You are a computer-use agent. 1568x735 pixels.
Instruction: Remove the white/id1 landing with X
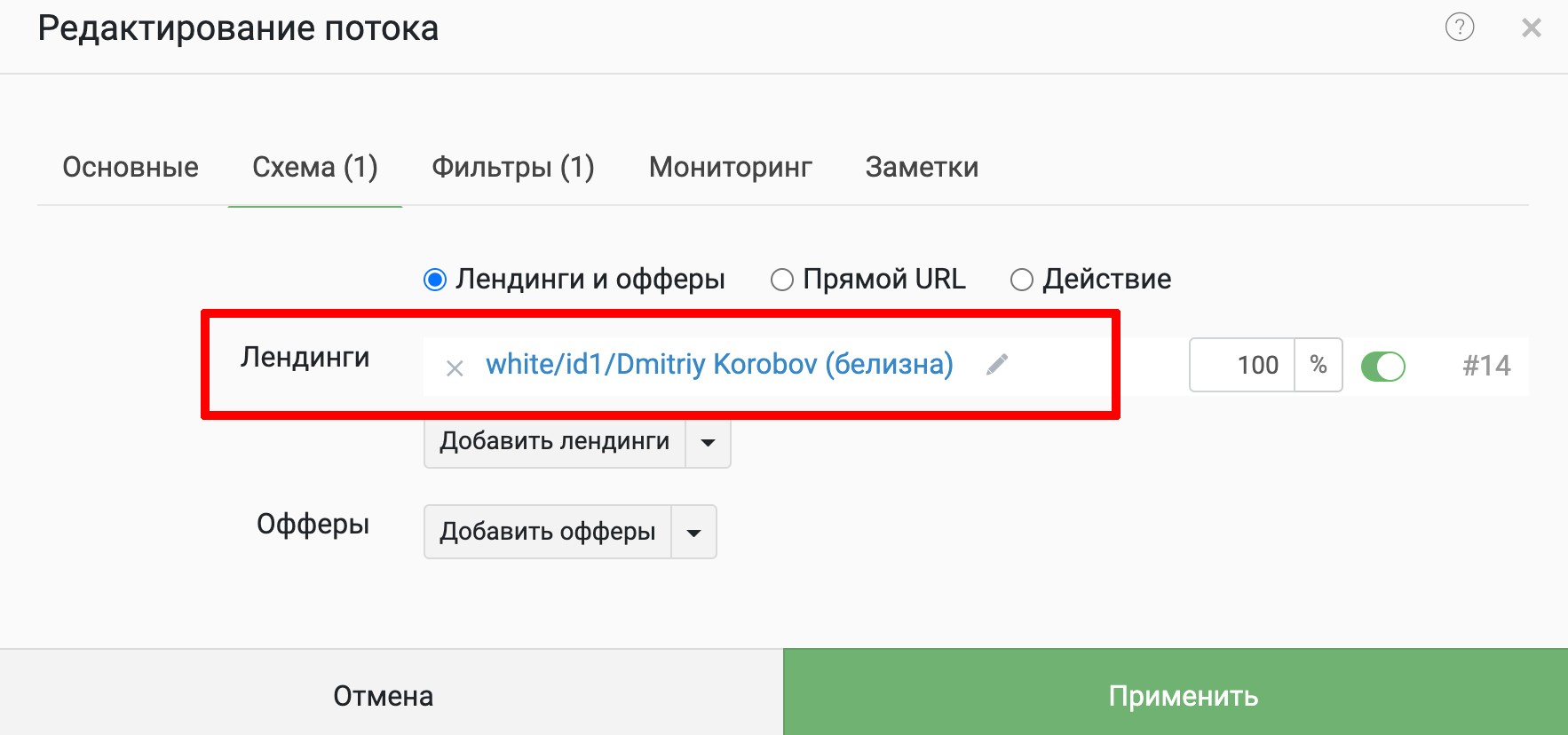[x=455, y=367]
